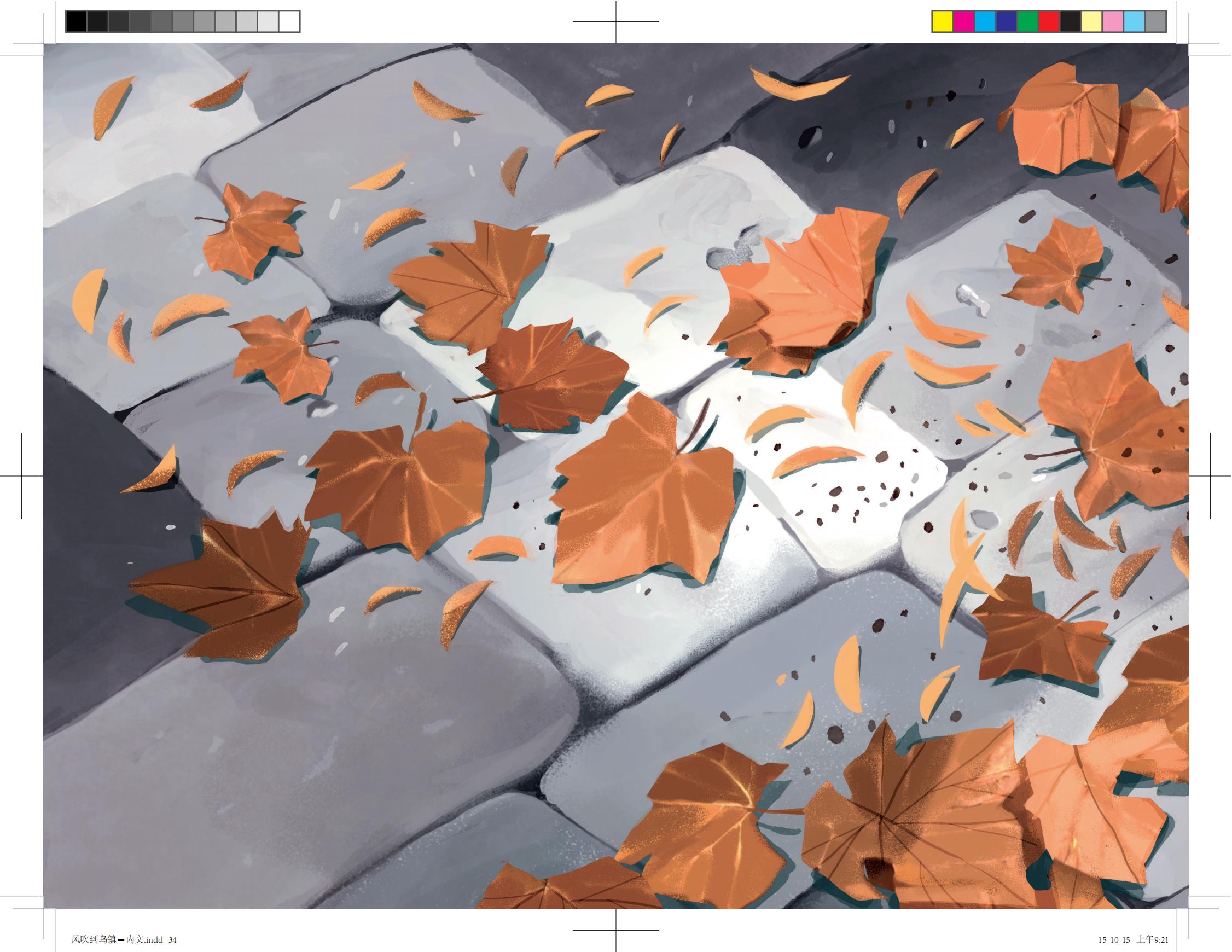Click the yellow swatch in the color bar
Image resolution: width=1232 pixels, height=952 pixels.
[943, 21]
